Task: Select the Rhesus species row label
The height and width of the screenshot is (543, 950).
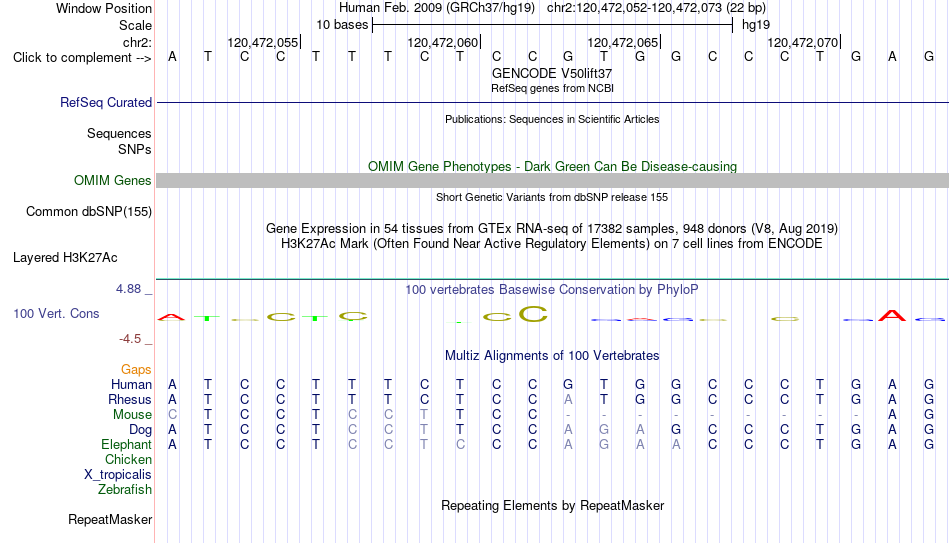Action: pyautogui.click(x=130, y=399)
